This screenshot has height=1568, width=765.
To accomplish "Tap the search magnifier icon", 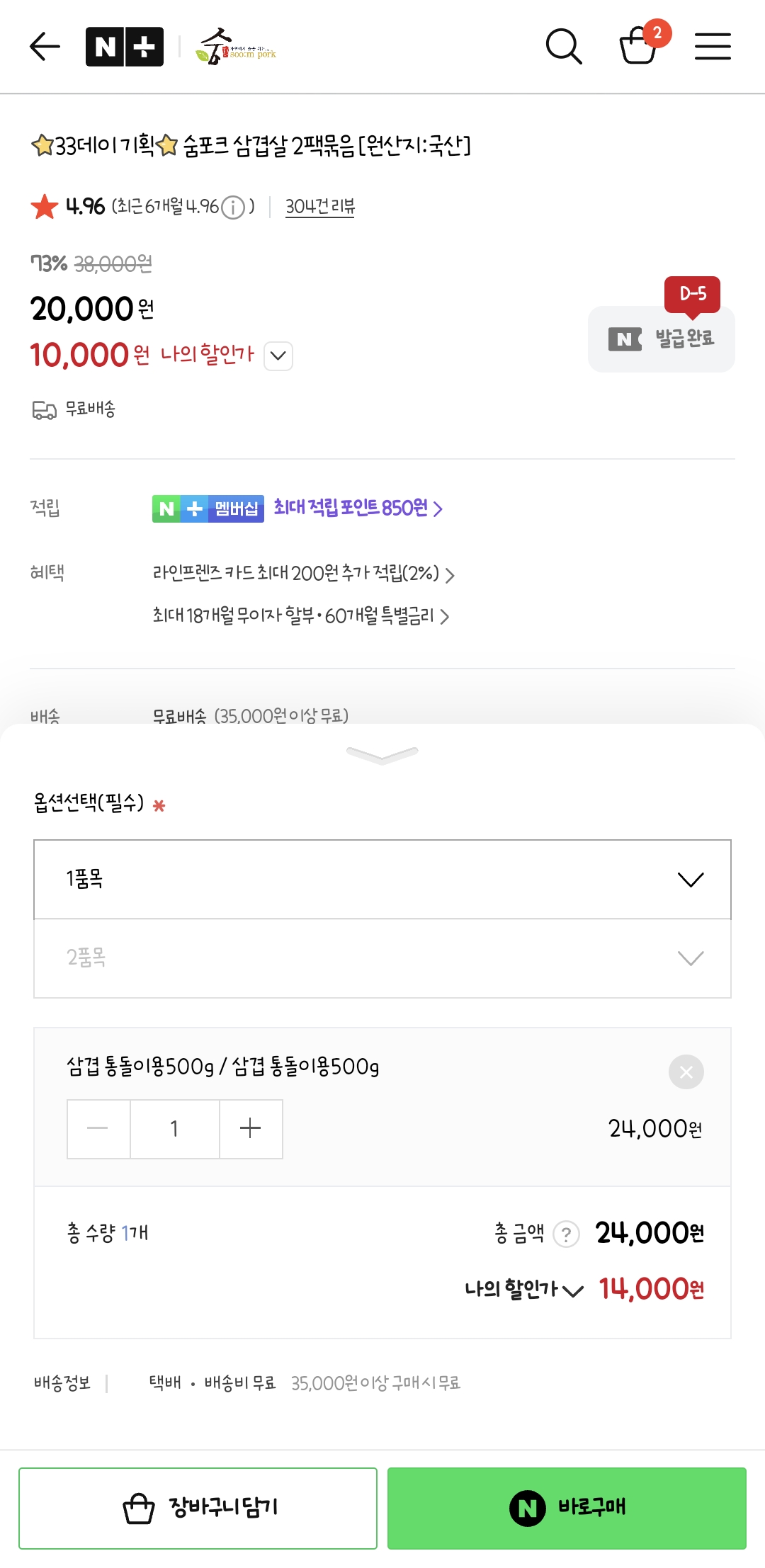I will [x=564, y=47].
